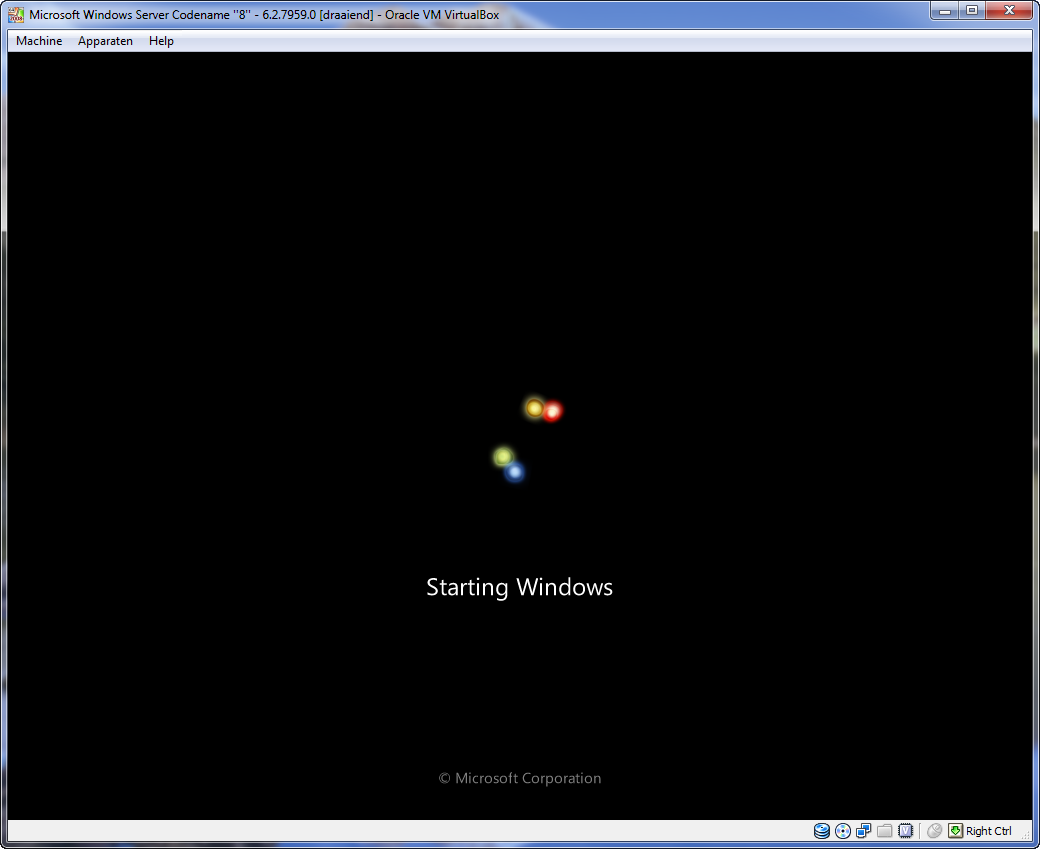The height and width of the screenshot is (849, 1040).
Task: Open the Apparaten menu
Action: pyautogui.click(x=105, y=41)
